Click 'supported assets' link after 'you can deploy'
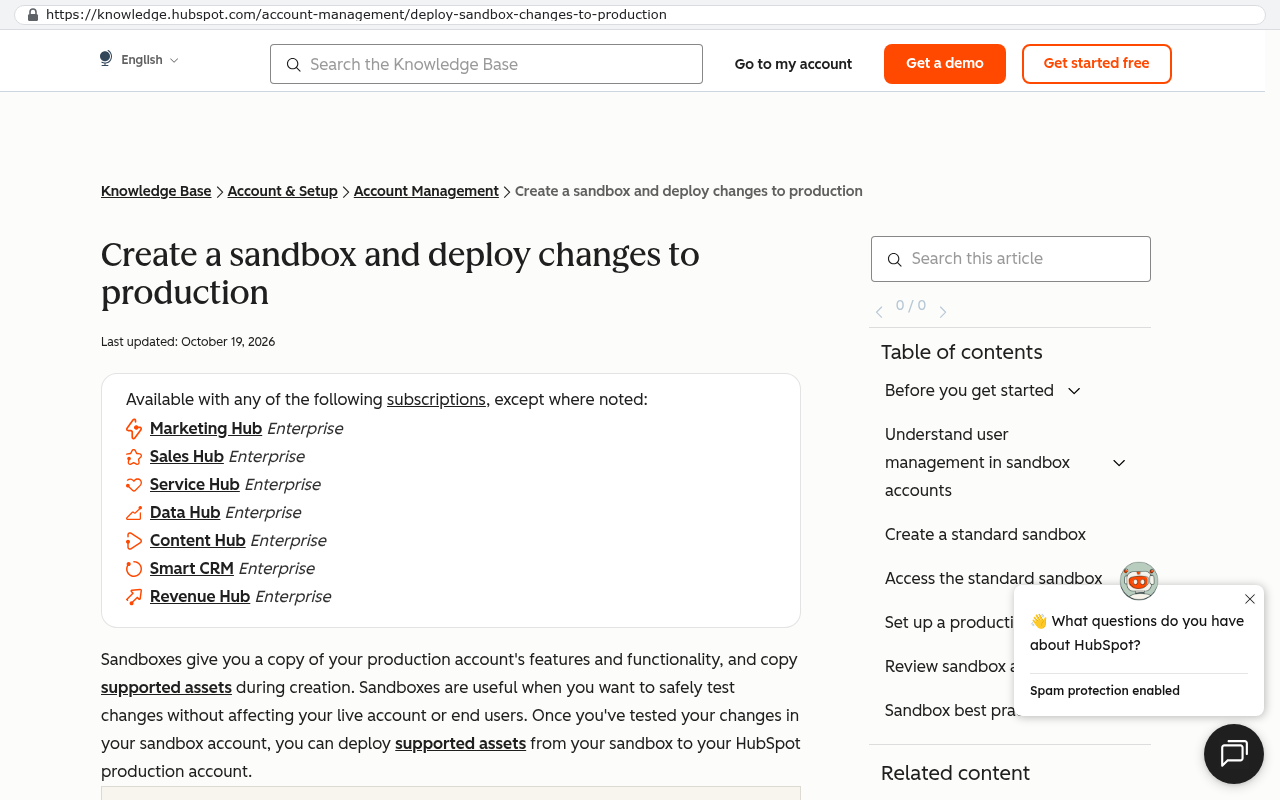The image size is (1280, 800). 460,744
